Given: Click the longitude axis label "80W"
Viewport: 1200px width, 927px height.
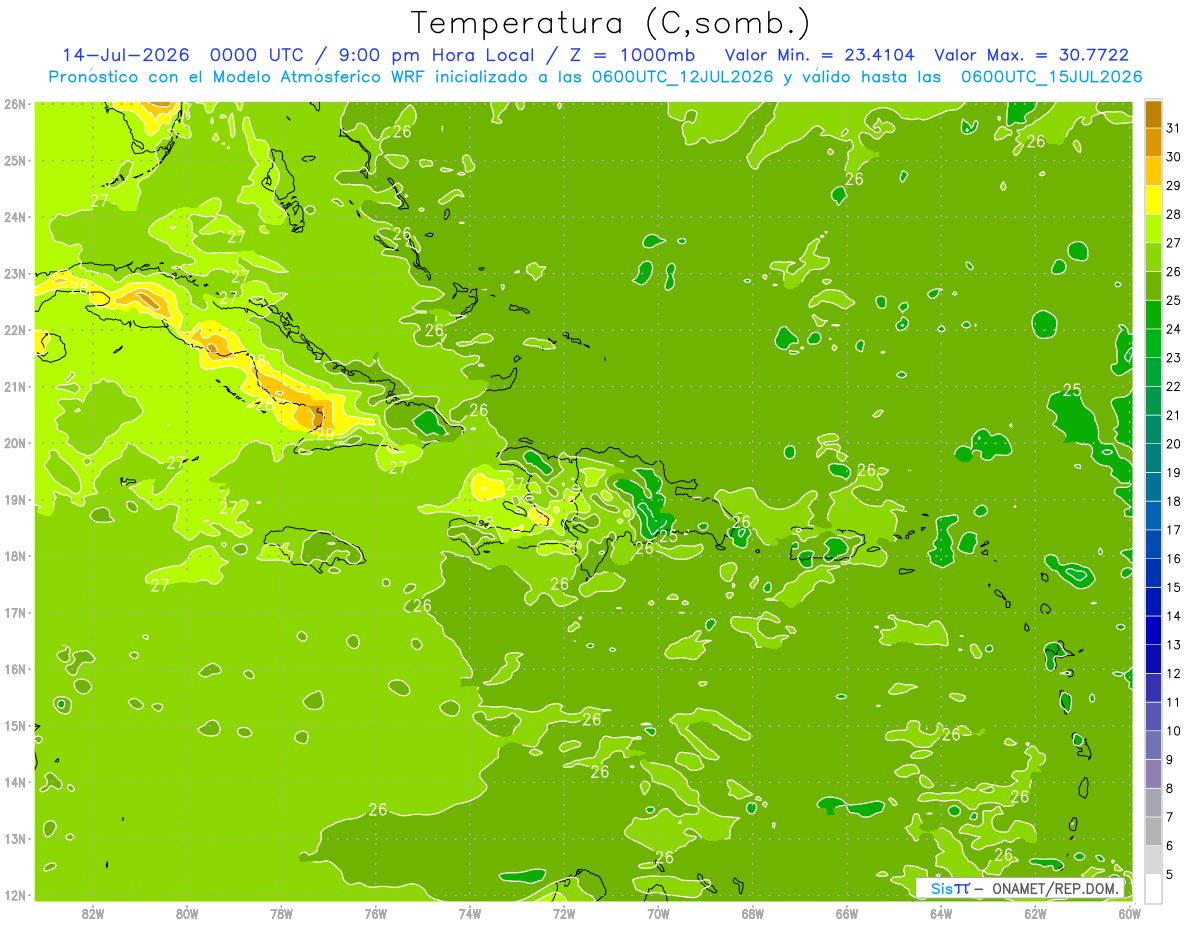Looking at the screenshot, I should coord(187,913).
